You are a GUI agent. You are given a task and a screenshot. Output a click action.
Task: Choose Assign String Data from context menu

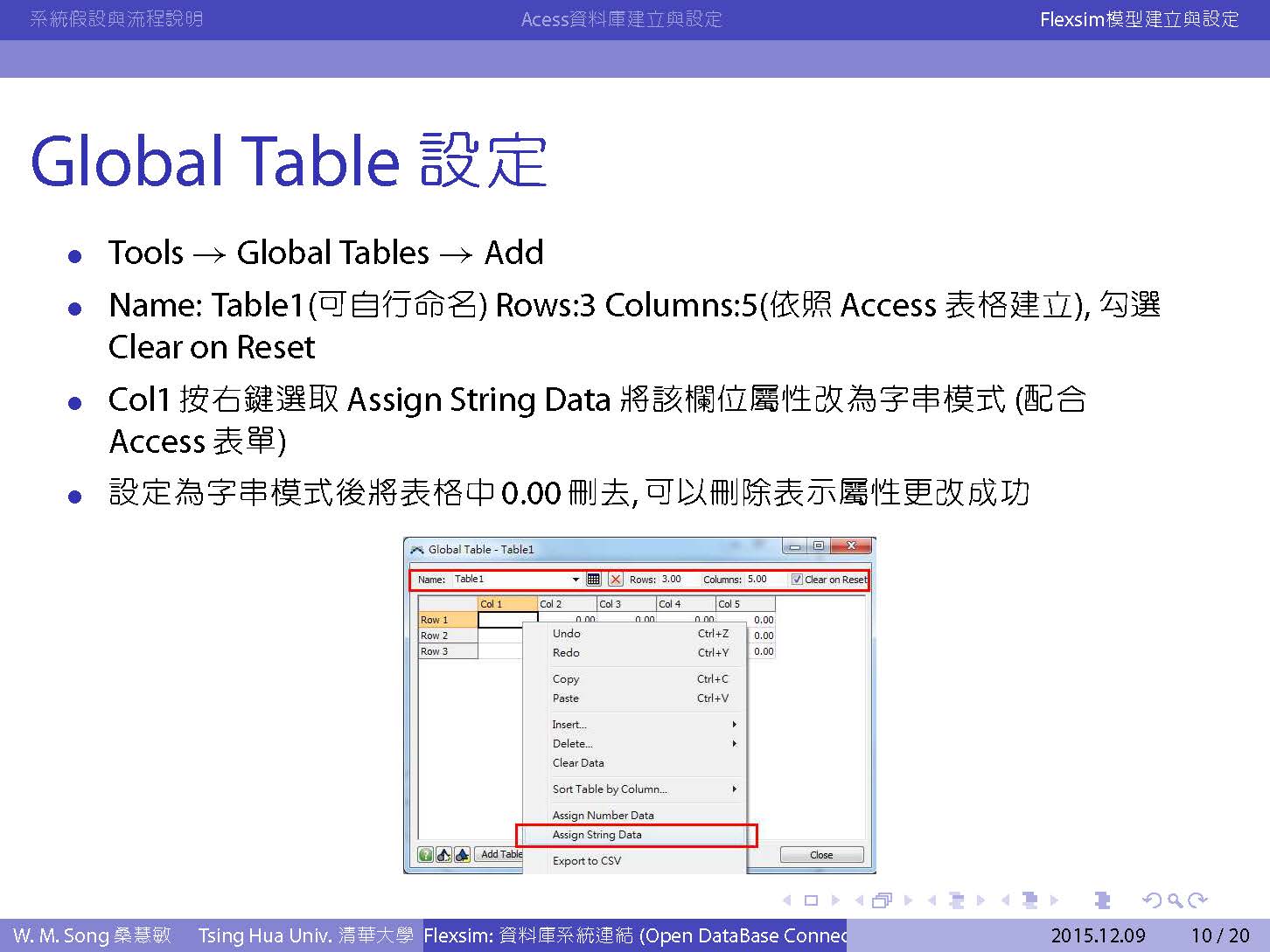[597, 835]
